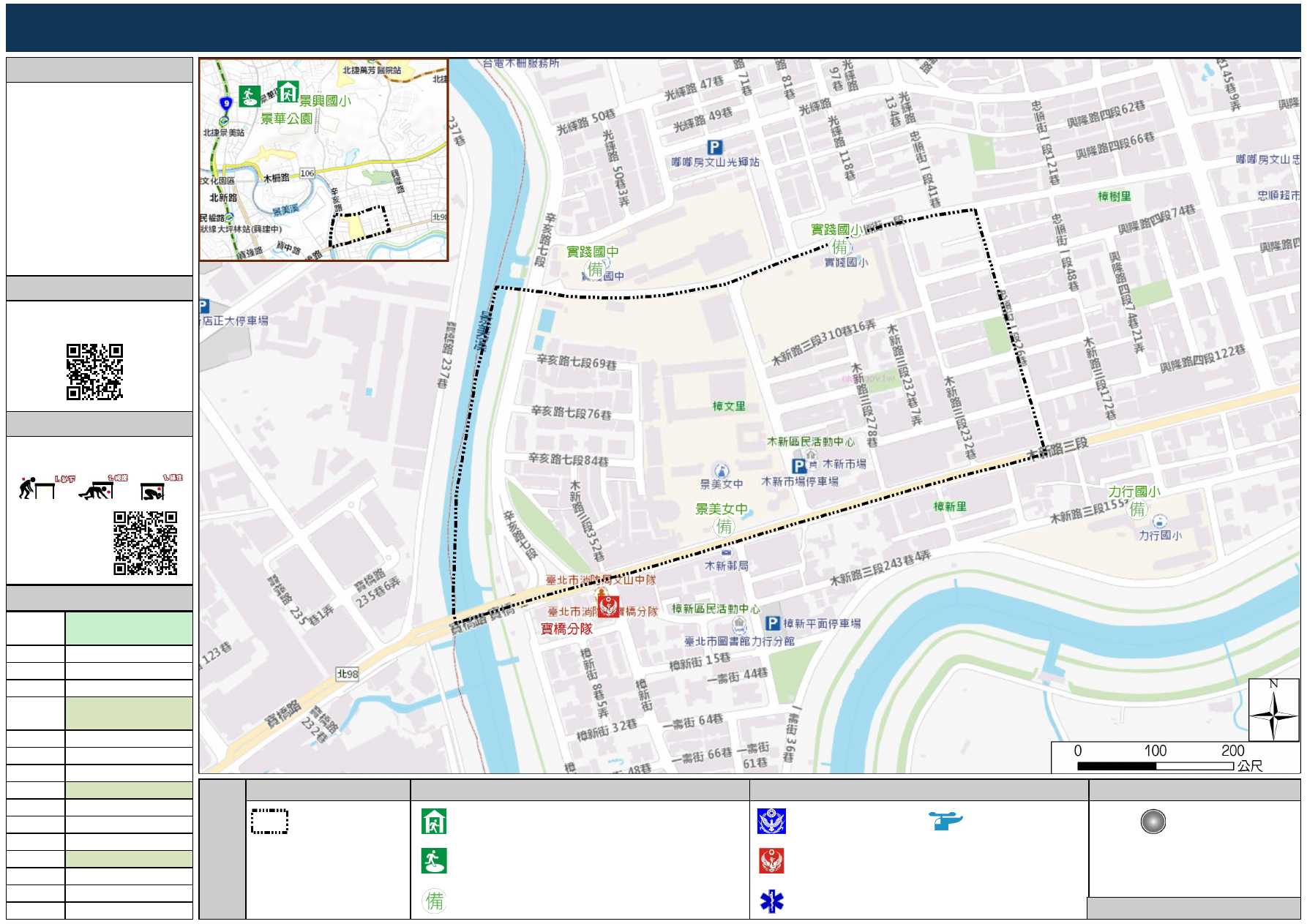Click the 備 marker under green 景美女中 label
Image resolution: width=1307 pixels, height=924 pixels.
pyautogui.click(x=724, y=526)
